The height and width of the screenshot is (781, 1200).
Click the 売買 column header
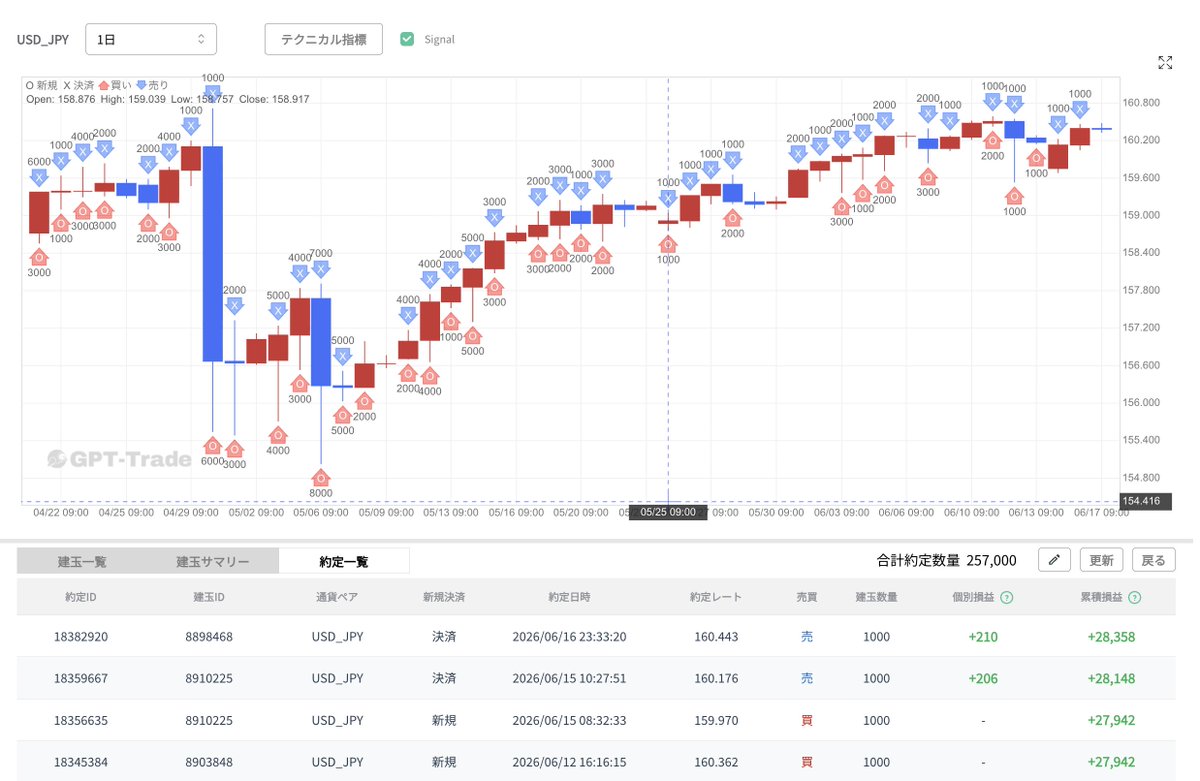coord(806,597)
